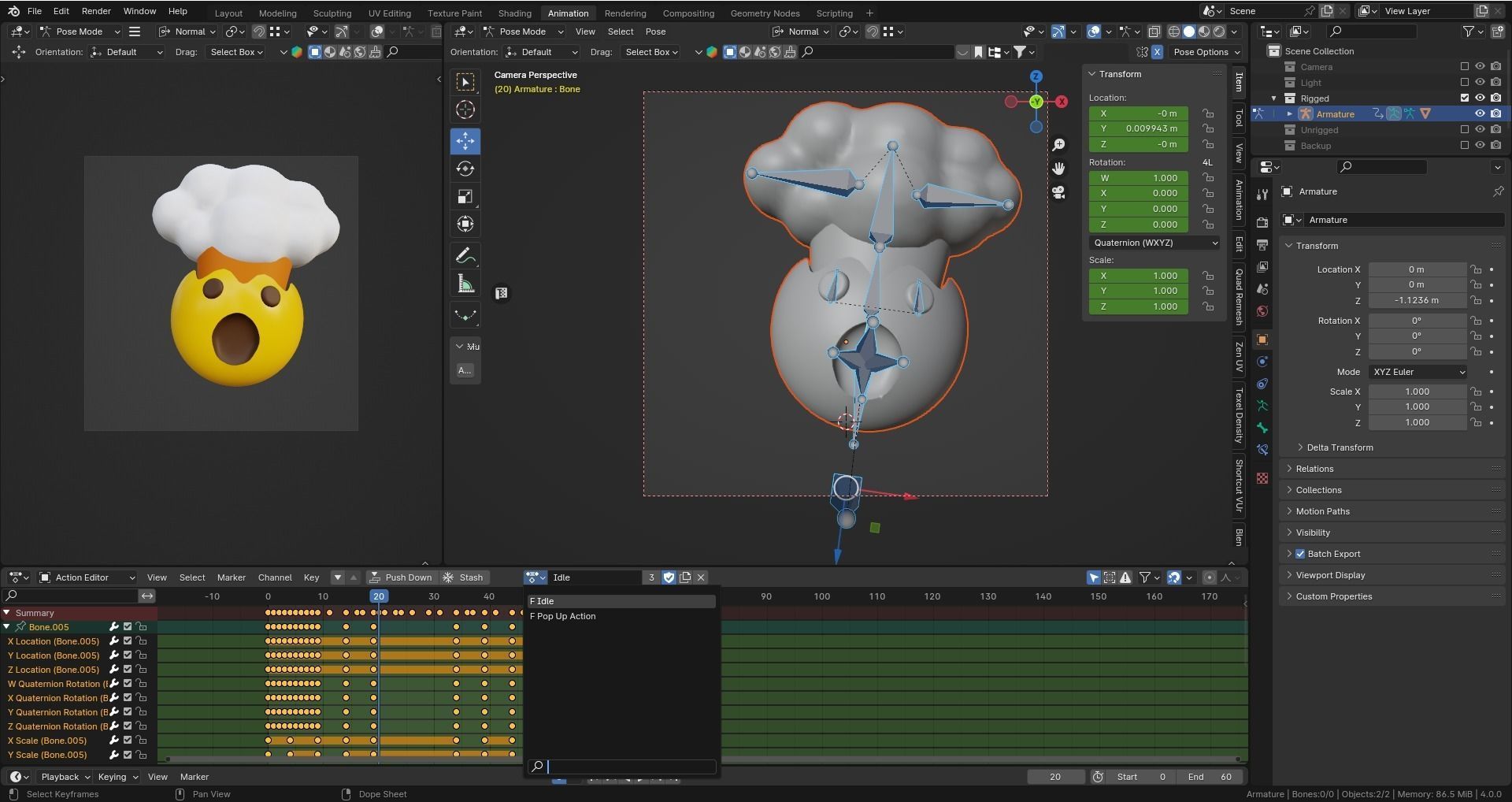The height and width of the screenshot is (802, 1512).
Task: Open the Render menu
Action: coord(96,11)
